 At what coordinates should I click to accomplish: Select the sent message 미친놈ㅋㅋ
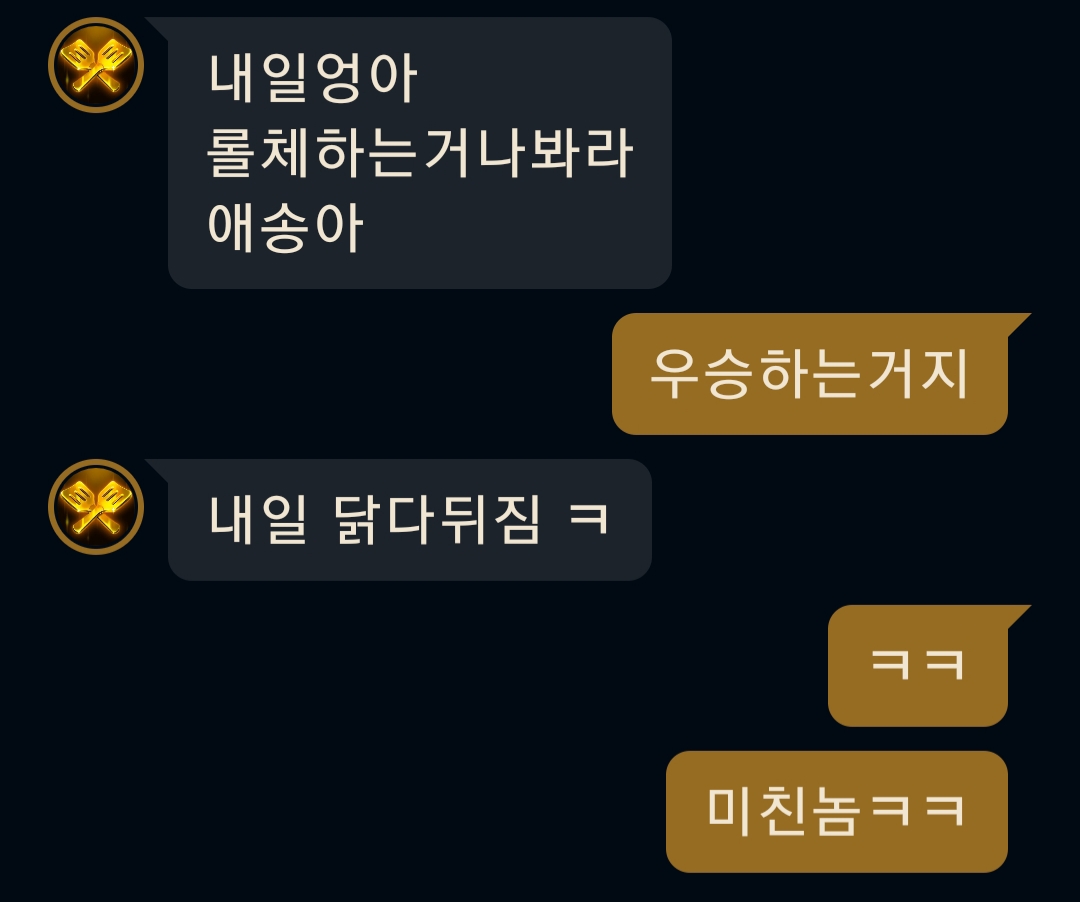coord(837,812)
